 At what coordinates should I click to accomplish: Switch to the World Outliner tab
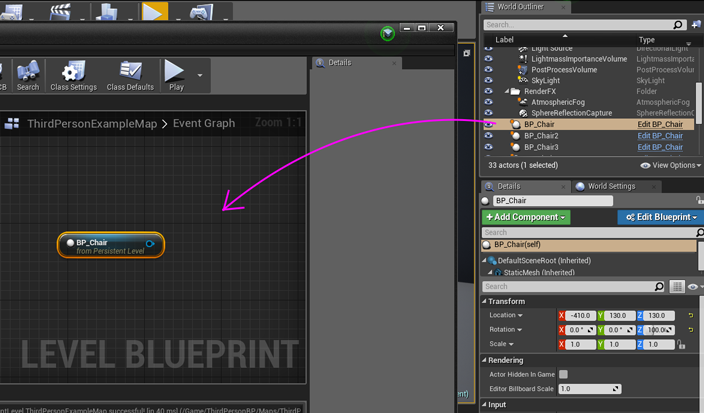(520, 7)
